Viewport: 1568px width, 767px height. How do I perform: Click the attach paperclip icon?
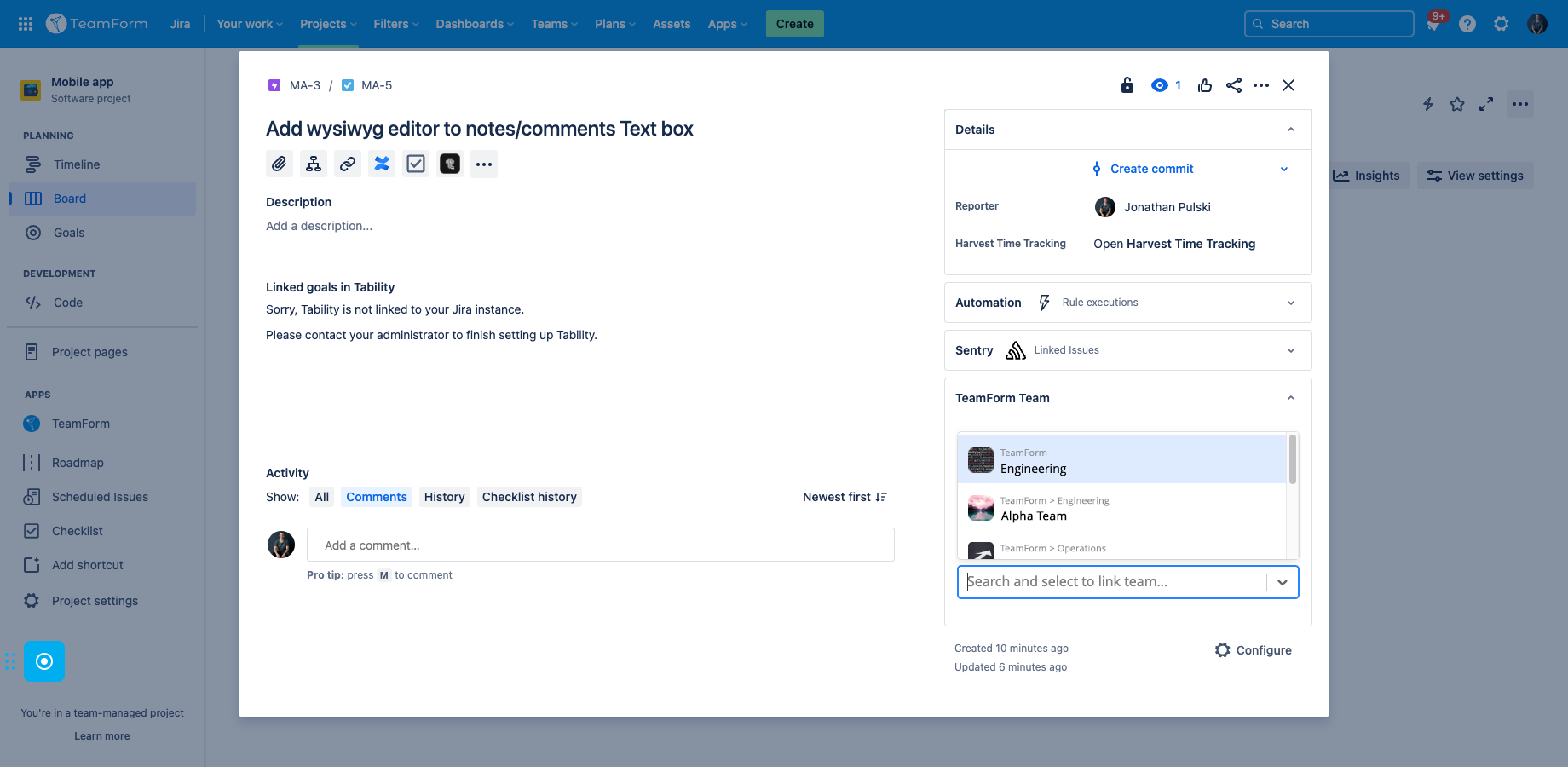[x=280, y=164]
